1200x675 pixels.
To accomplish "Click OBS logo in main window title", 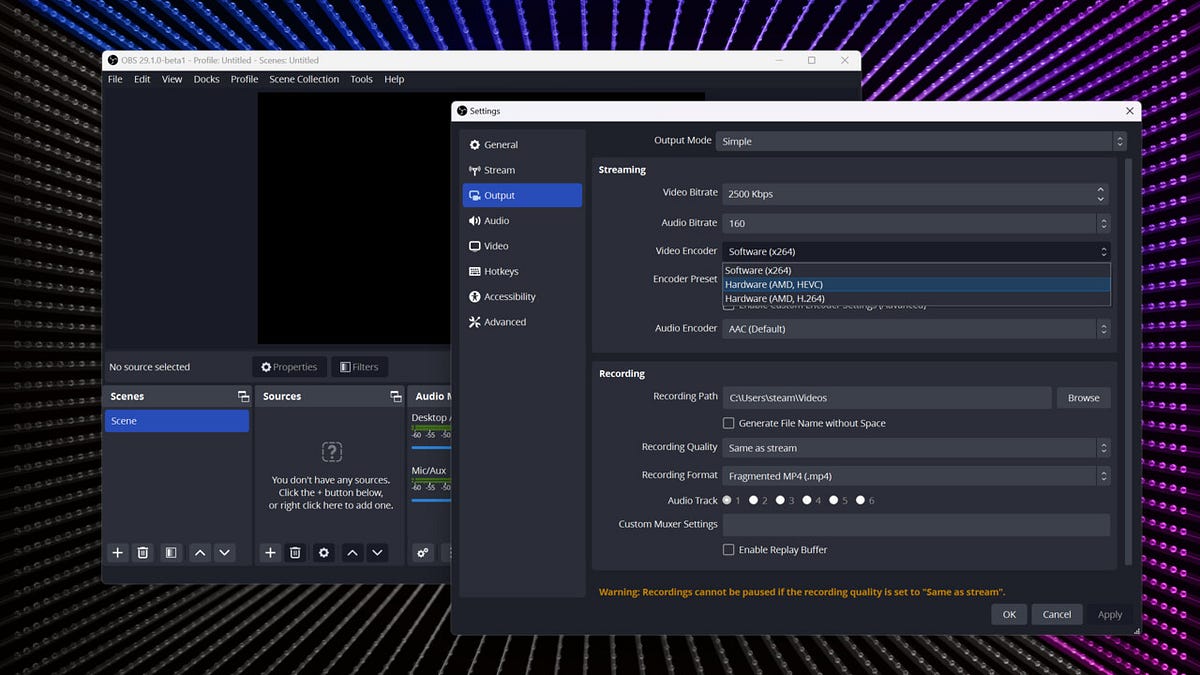I will 113,60.
